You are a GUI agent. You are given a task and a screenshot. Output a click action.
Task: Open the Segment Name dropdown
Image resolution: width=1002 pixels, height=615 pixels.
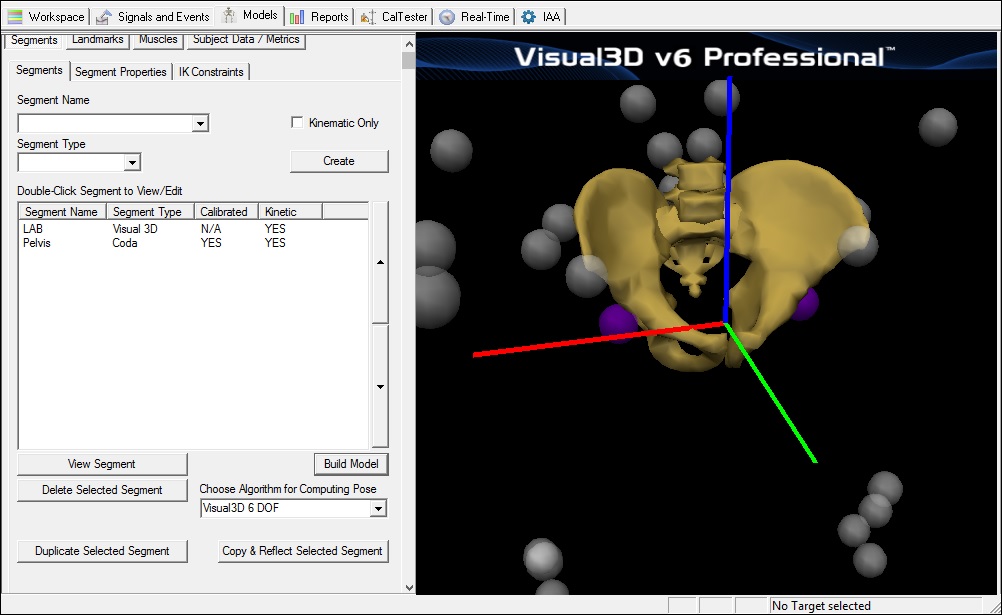point(200,124)
